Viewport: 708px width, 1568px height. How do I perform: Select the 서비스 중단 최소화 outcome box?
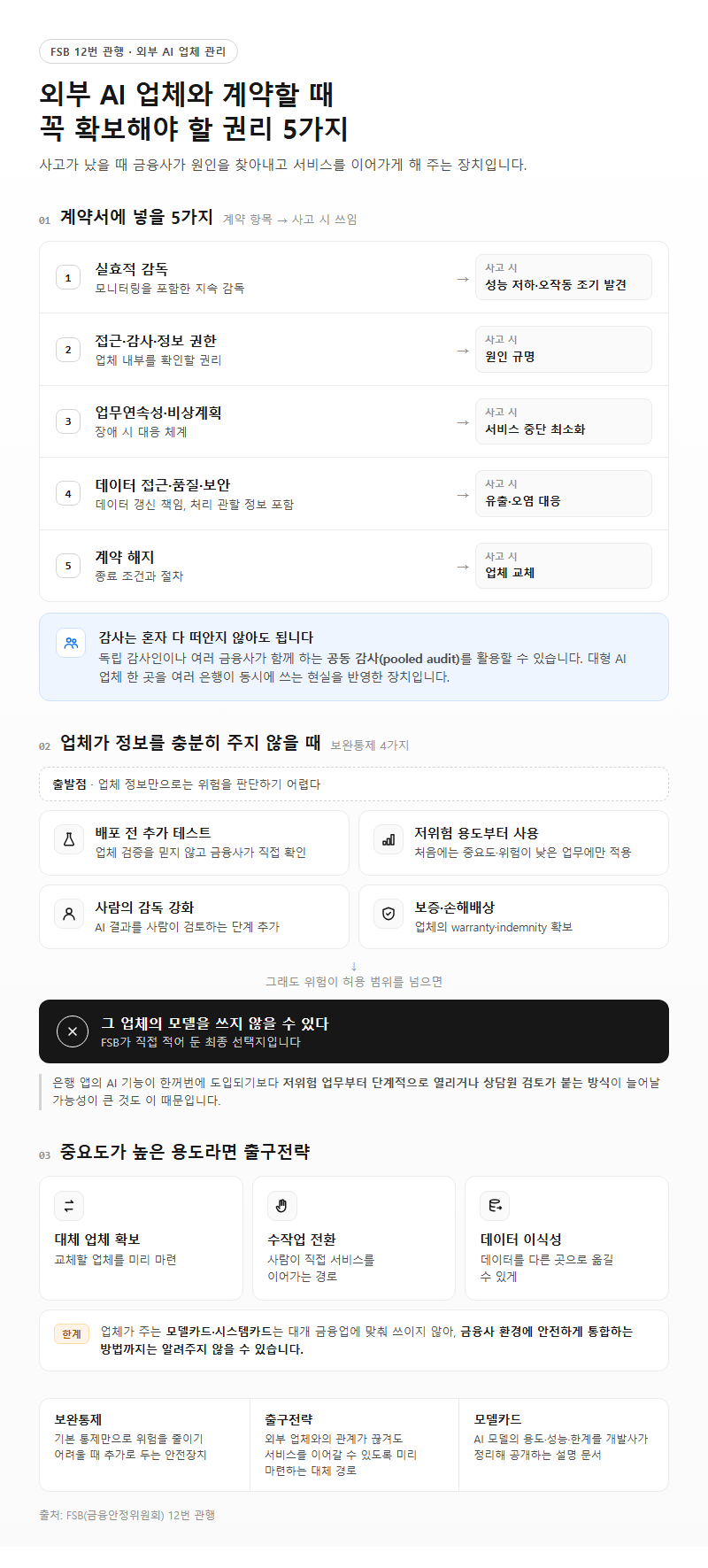click(564, 421)
